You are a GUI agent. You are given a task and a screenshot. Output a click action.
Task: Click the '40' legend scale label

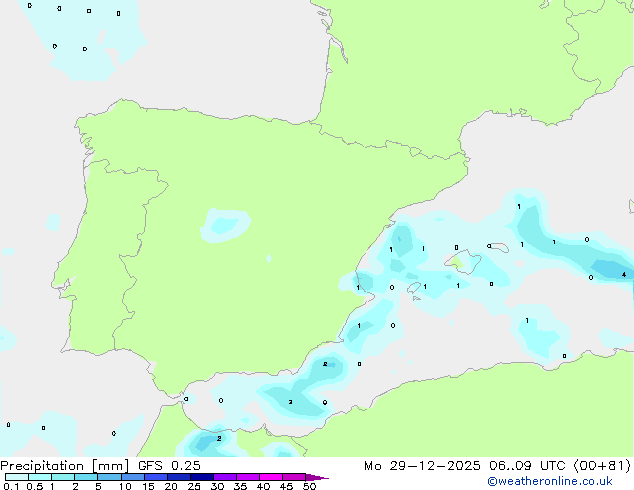(x=263, y=486)
